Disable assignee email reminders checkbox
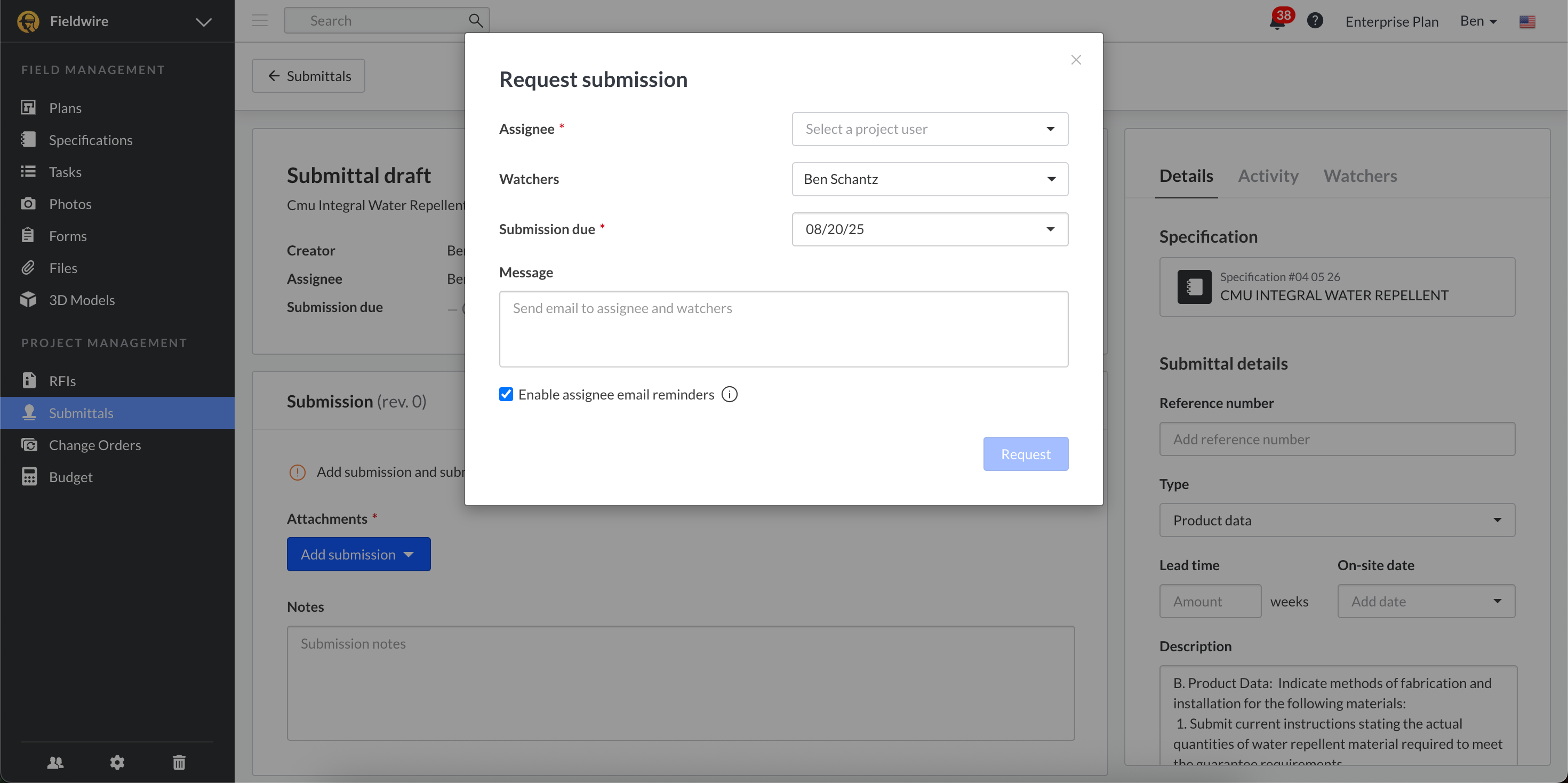 tap(506, 395)
